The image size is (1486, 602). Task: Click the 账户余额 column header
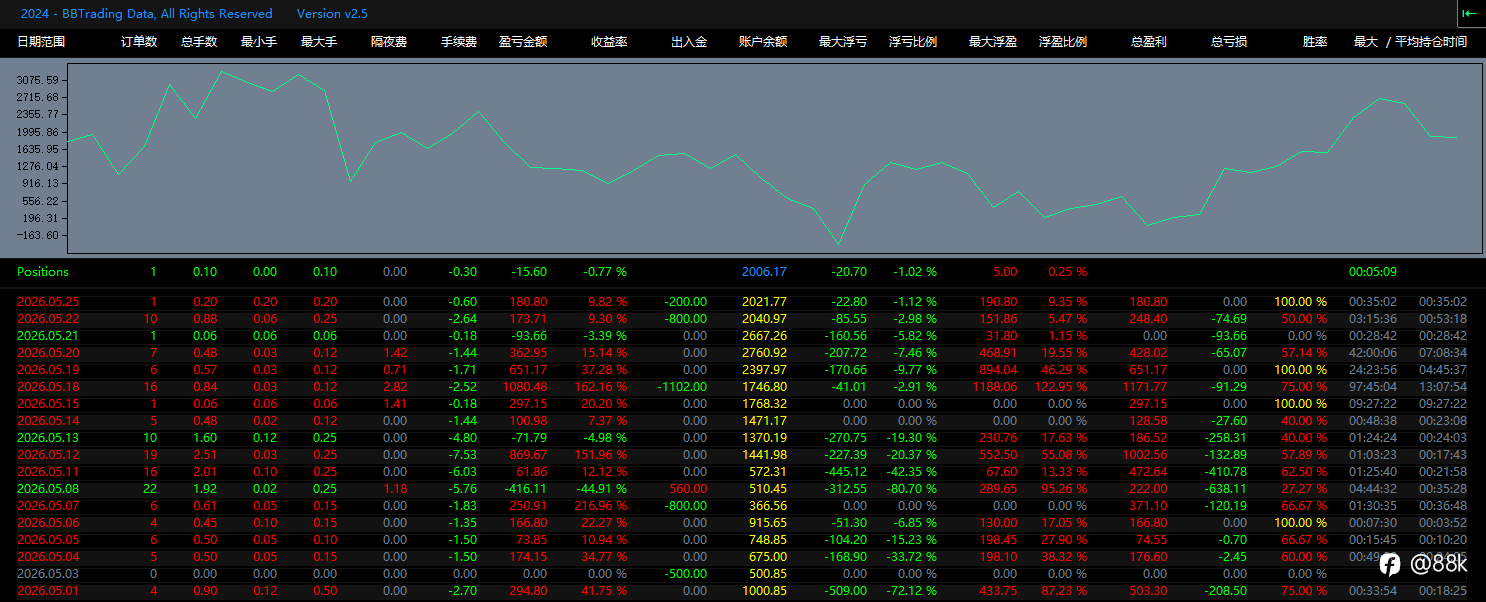763,42
